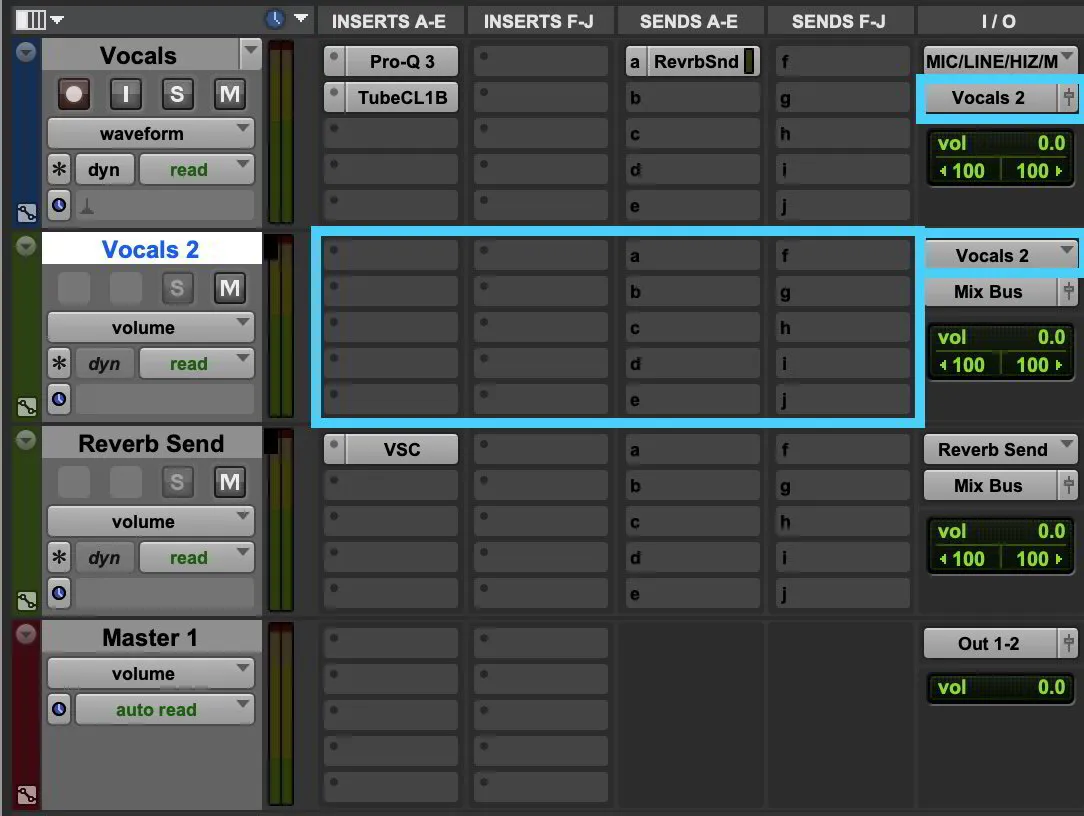The height and width of the screenshot is (816, 1084).
Task: Click empty send slot b on Vocals 2
Action: pos(693,291)
